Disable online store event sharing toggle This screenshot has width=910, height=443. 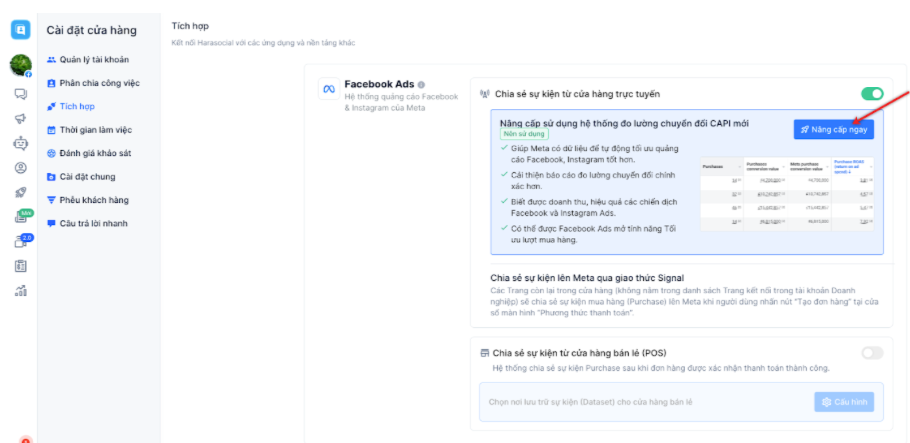click(872, 93)
